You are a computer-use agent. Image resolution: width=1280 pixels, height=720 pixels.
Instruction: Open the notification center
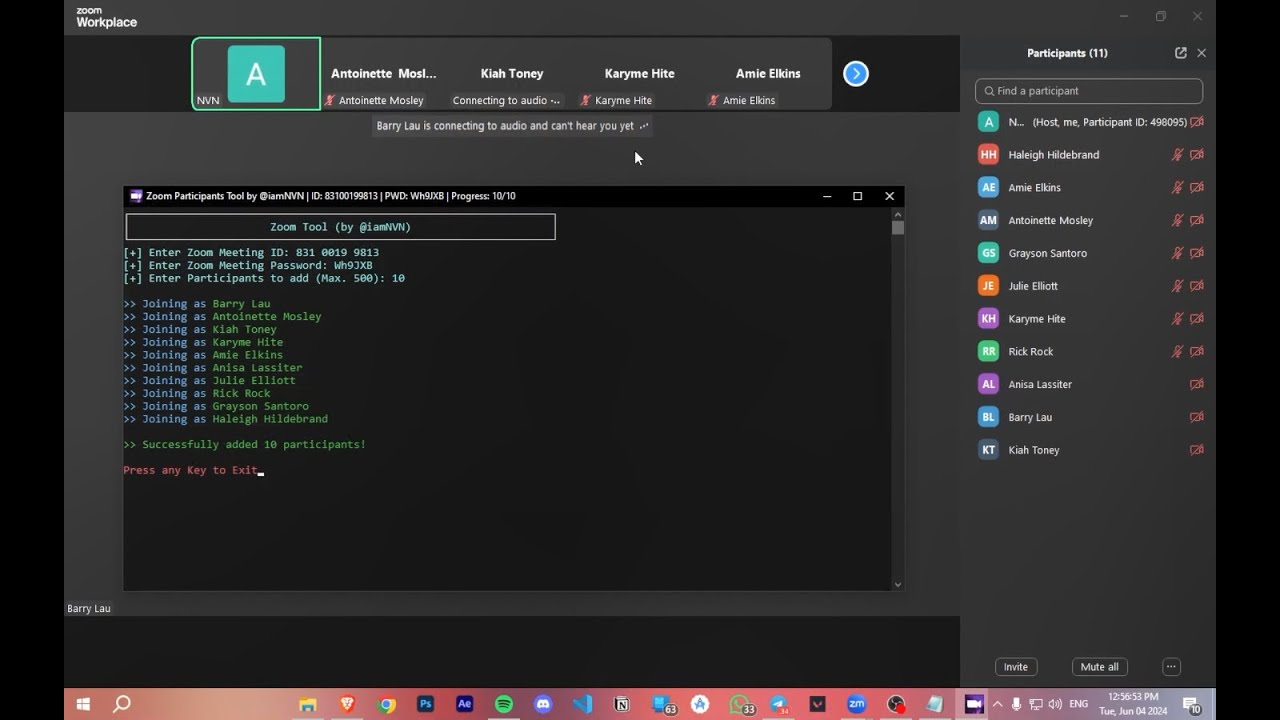1192,705
